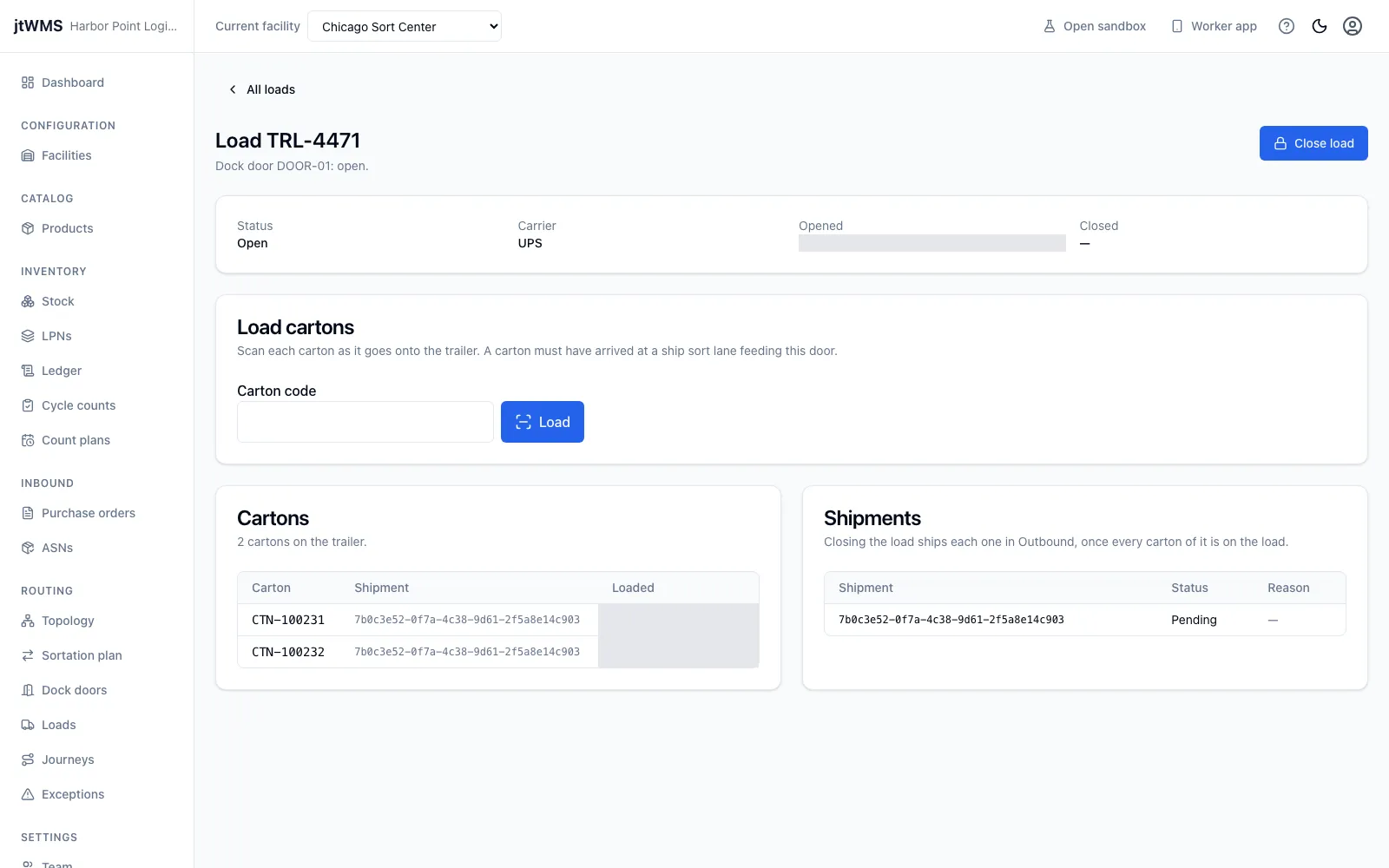This screenshot has width=1389, height=868.
Task: Toggle dark mode with moon icon
Action: pyautogui.click(x=1320, y=26)
